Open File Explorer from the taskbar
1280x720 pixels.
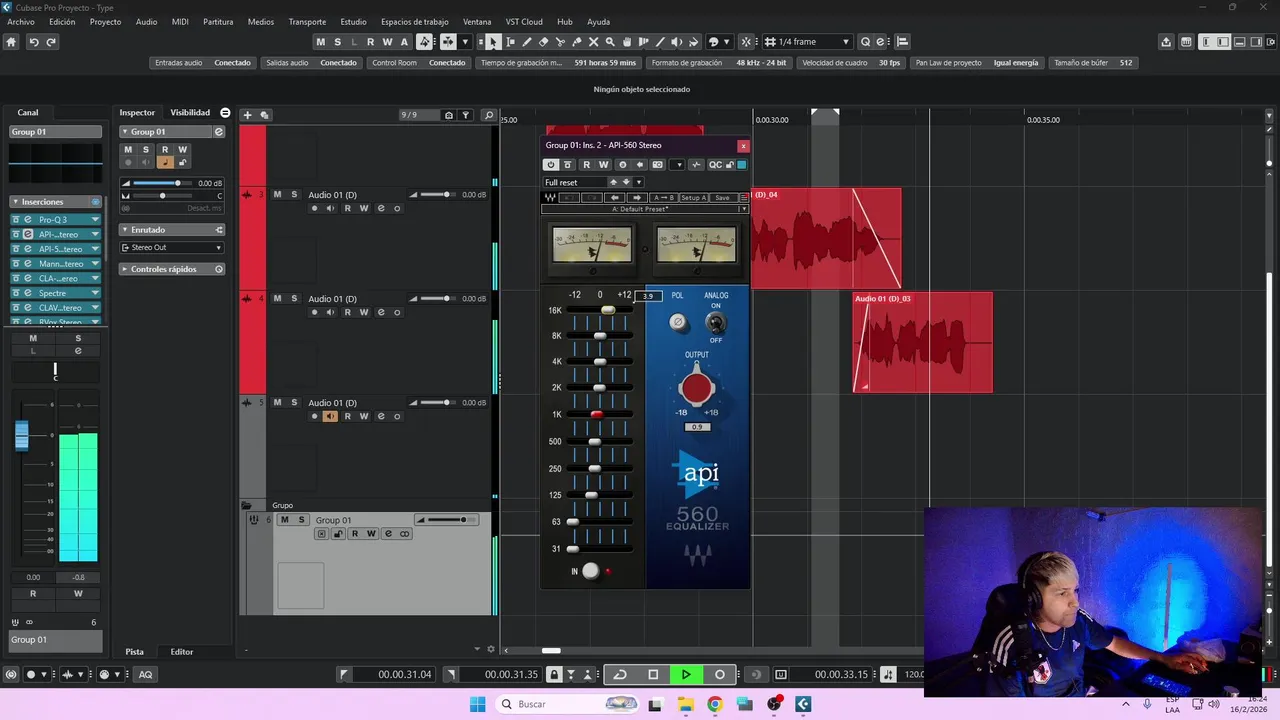pyautogui.click(x=685, y=704)
